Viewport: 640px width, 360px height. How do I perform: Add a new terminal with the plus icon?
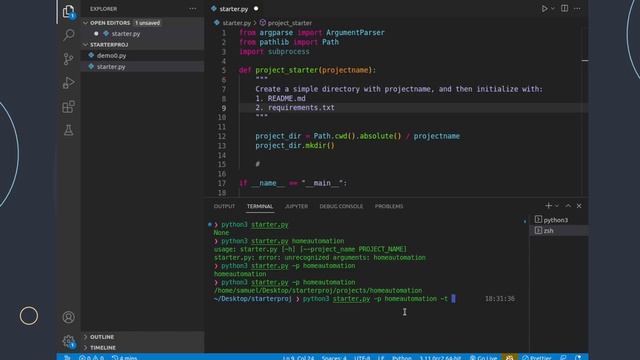548,206
